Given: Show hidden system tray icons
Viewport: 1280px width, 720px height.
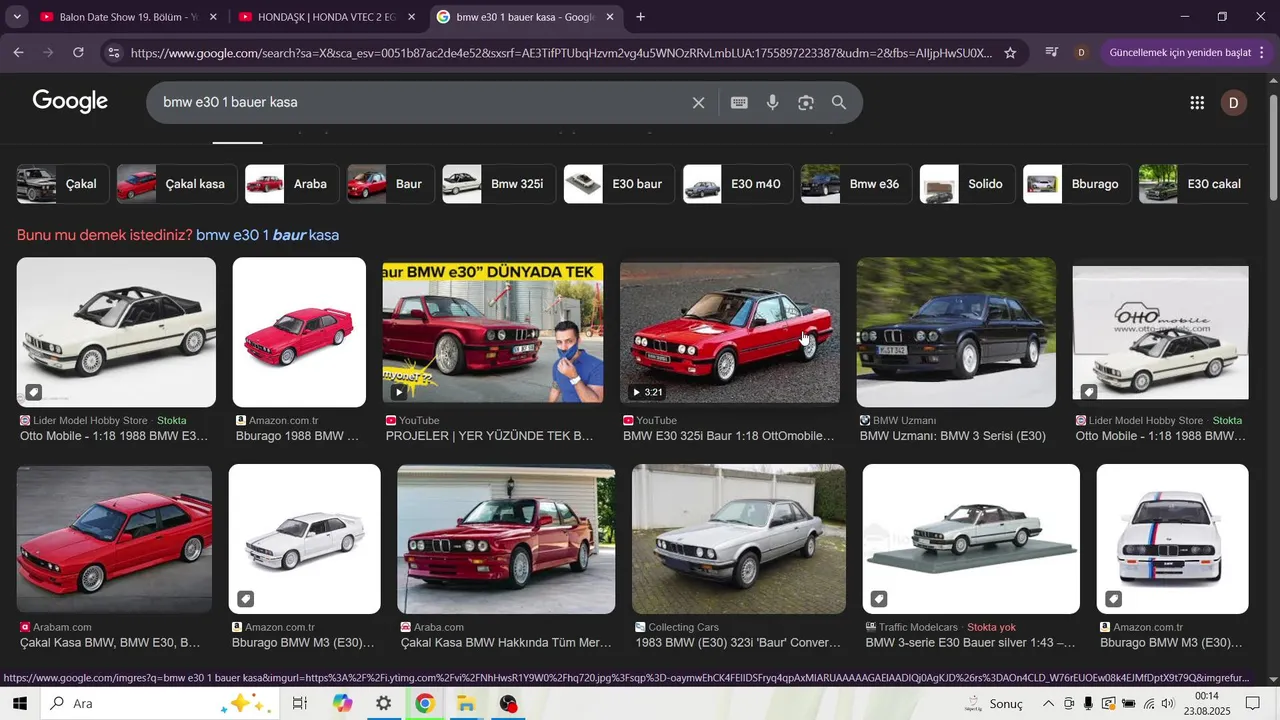Looking at the screenshot, I should 1048,703.
